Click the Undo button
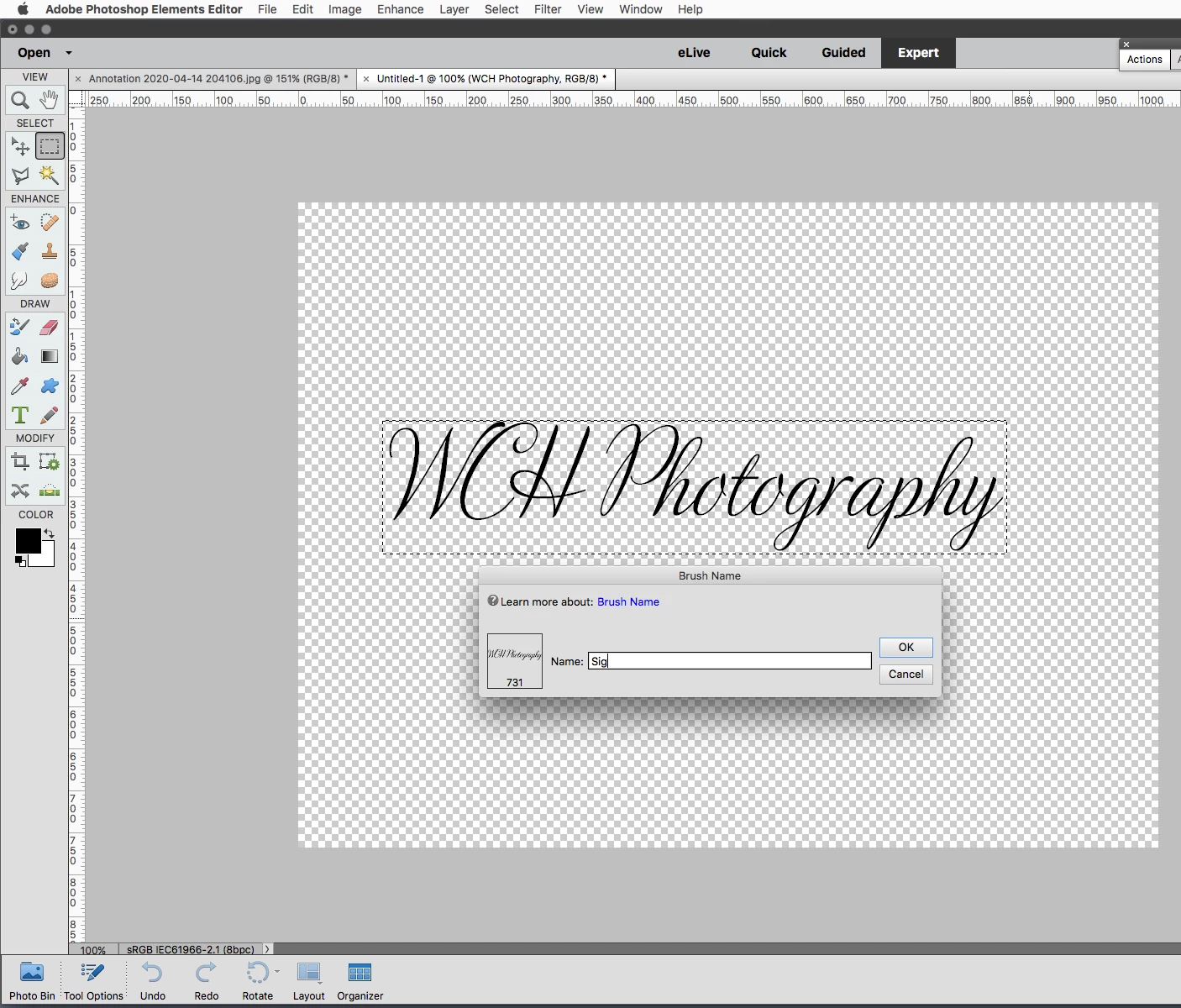 pos(153,981)
